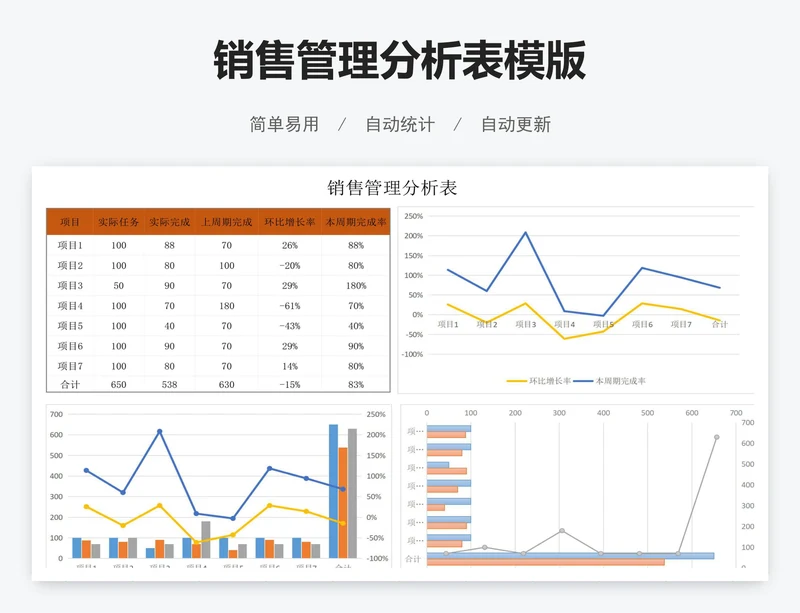Select blue line peak marker in combo chart
This screenshot has width=800, height=613.
click(x=160, y=431)
